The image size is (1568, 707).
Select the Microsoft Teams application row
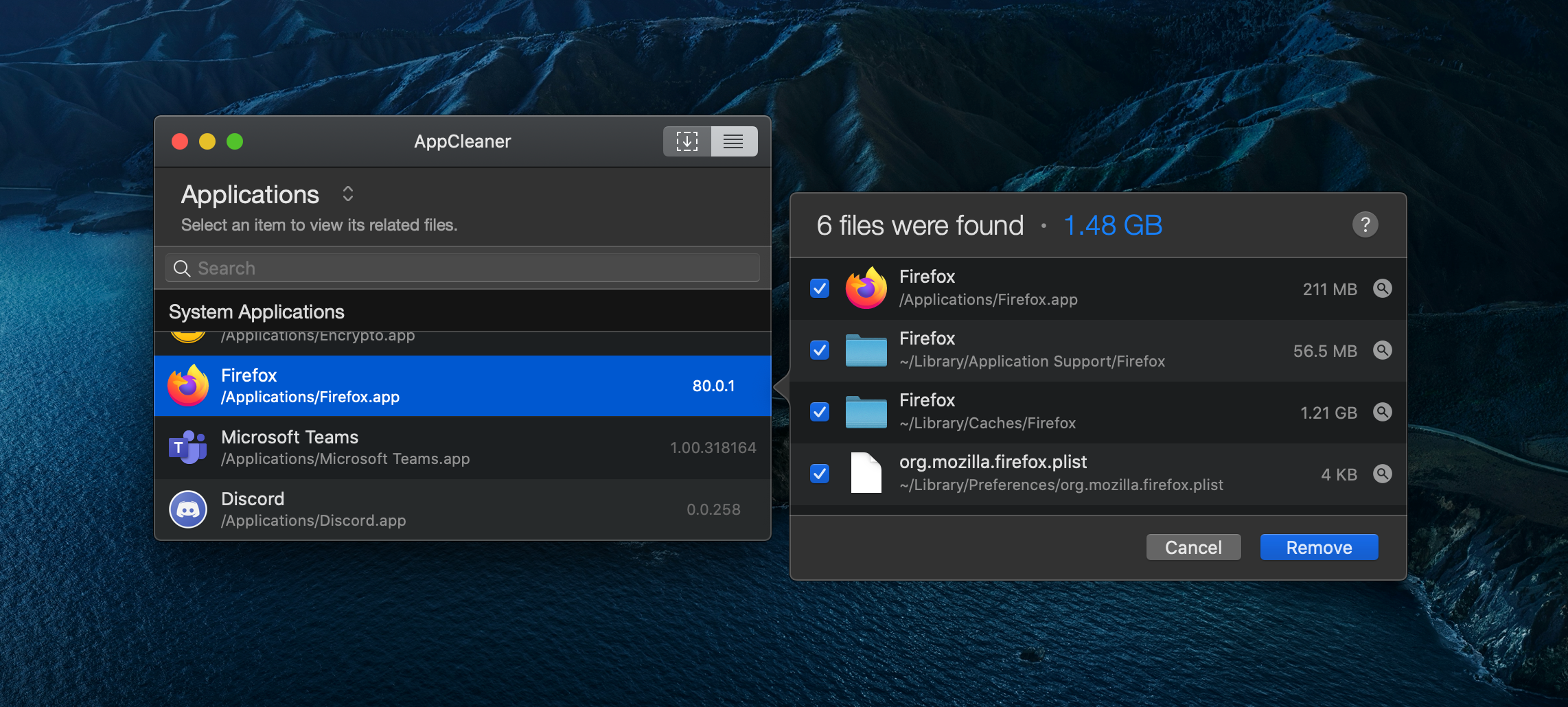point(463,448)
